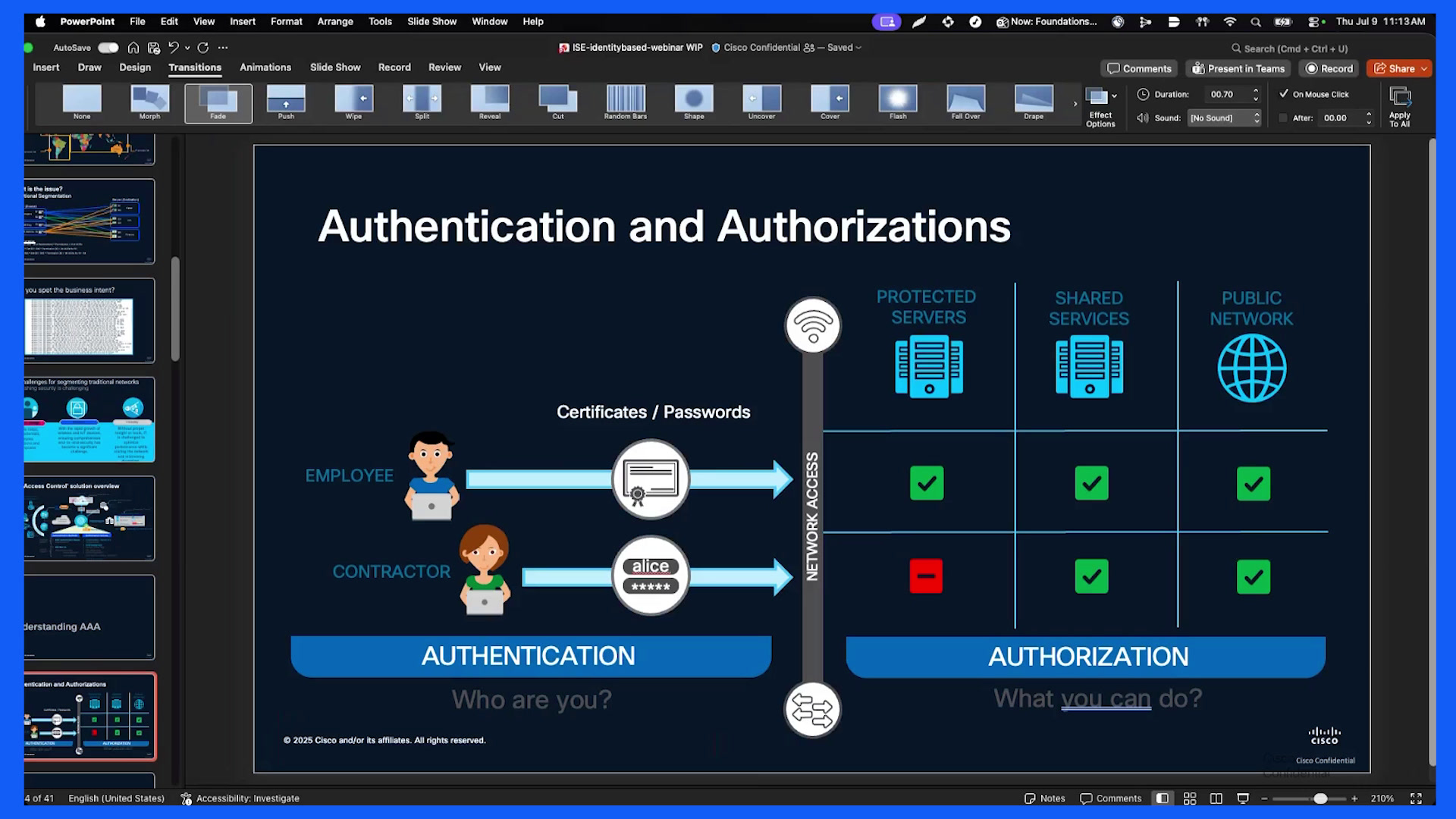Image resolution: width=1456 pixels, height=819 pixels.
Task: Toggle Normal view in status bar
Action: point(1162,799)
